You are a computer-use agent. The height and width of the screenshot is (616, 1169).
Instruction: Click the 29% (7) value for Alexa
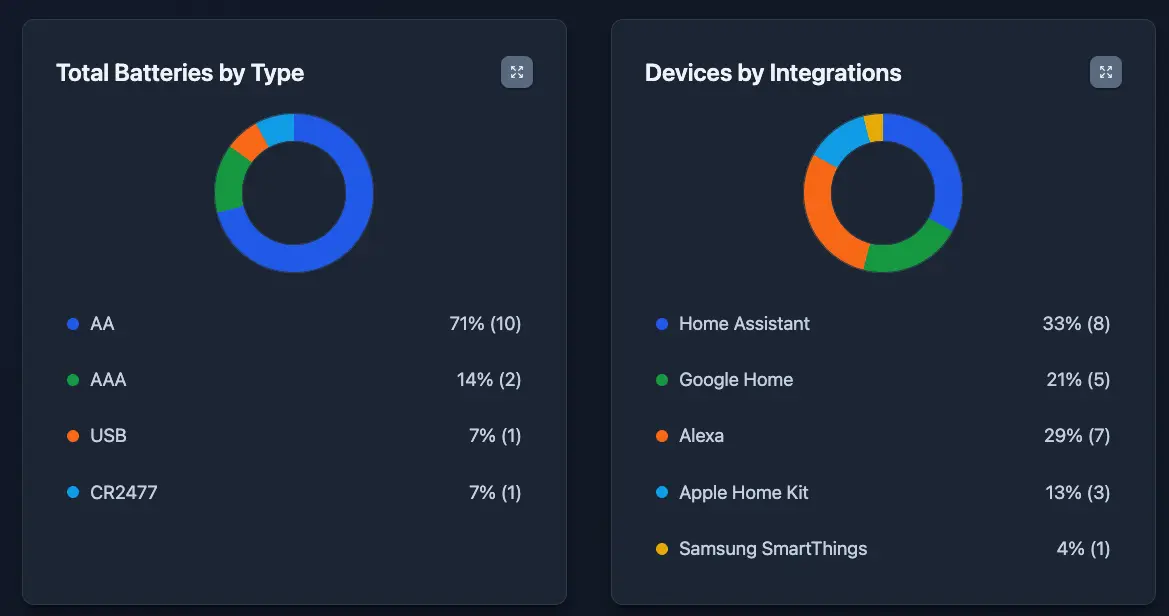pos(1077,436)
